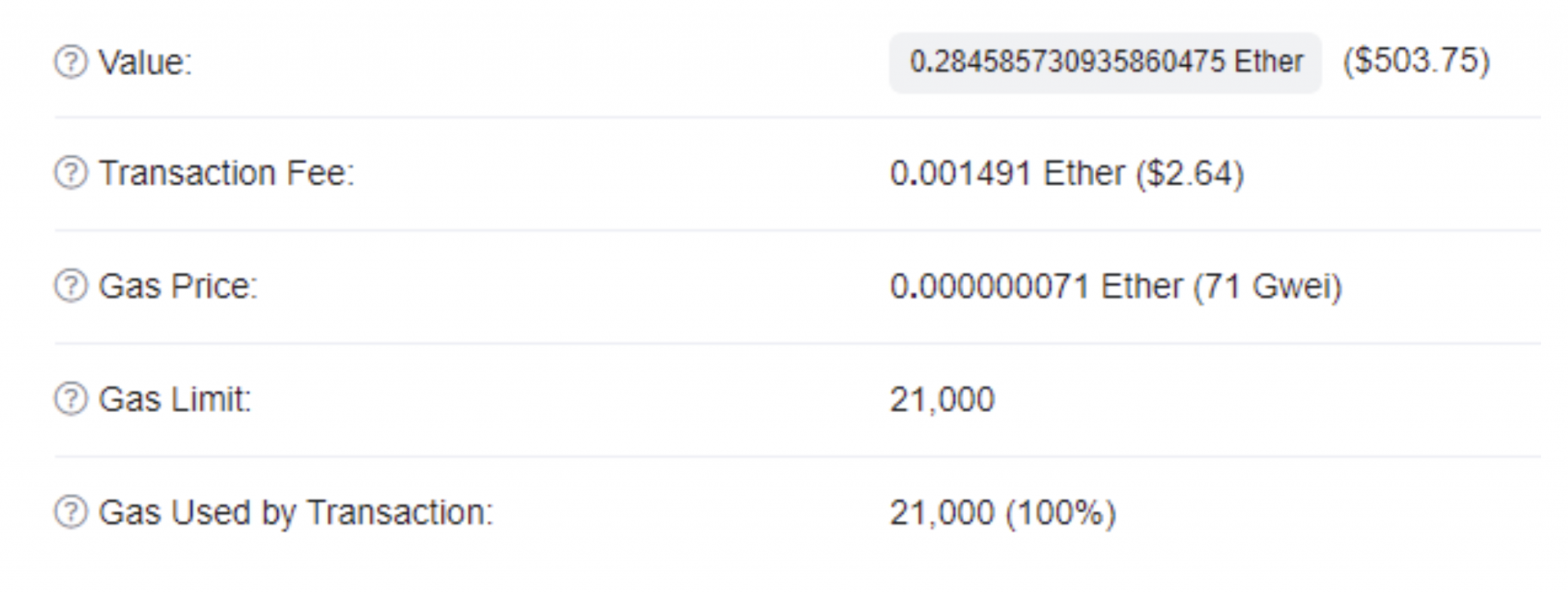
Task: Select the 0.000000071 Ether gas price
Action: tap(1036, 286)
